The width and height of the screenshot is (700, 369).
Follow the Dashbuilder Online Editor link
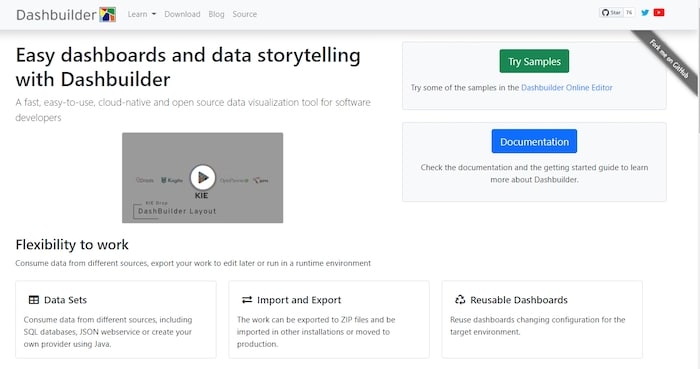pos(567,87)
